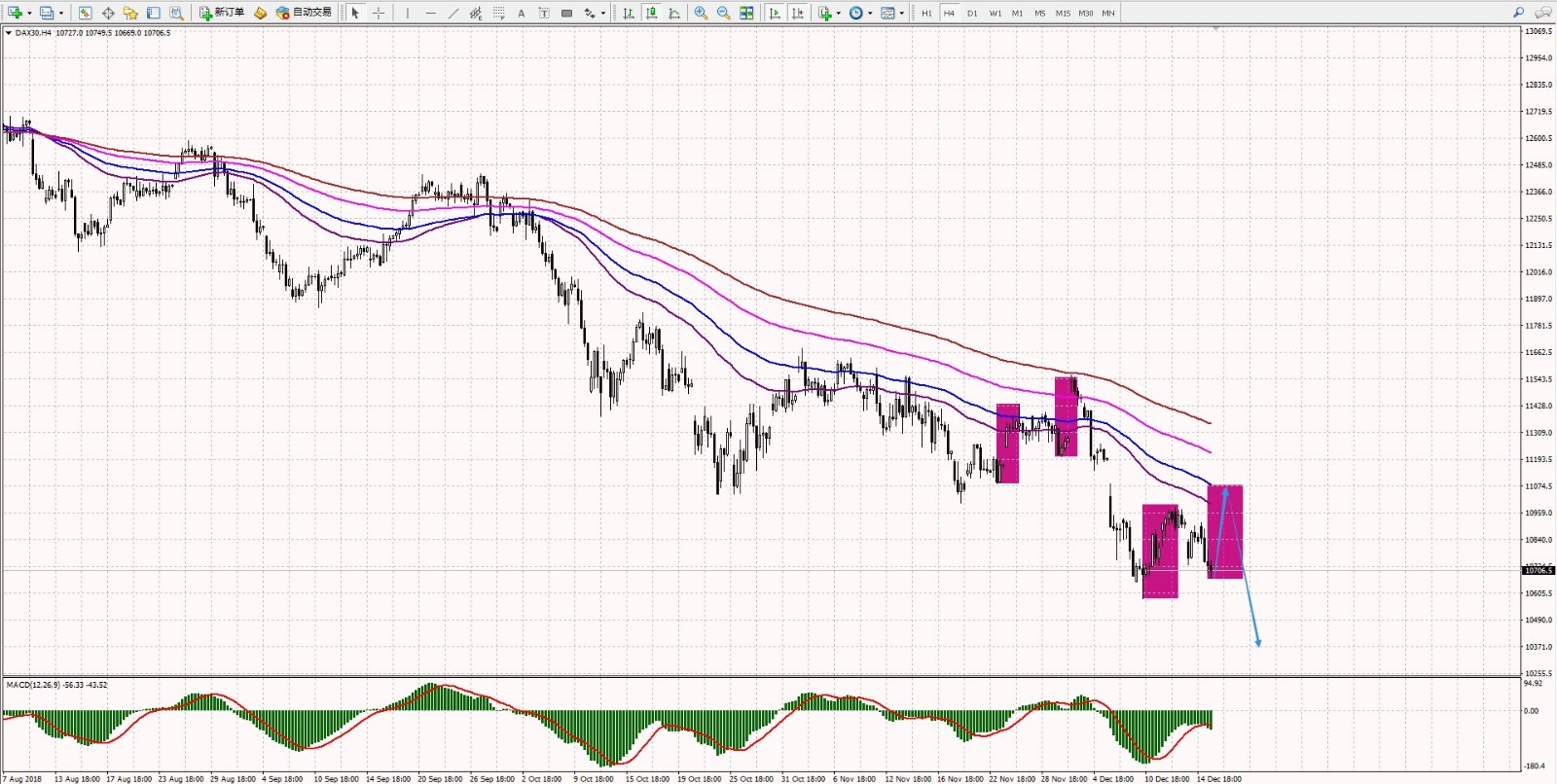The width and height of the screenshot is (1557, 784).
Task: Click the current price label 10706.5
Action: 1539,571
